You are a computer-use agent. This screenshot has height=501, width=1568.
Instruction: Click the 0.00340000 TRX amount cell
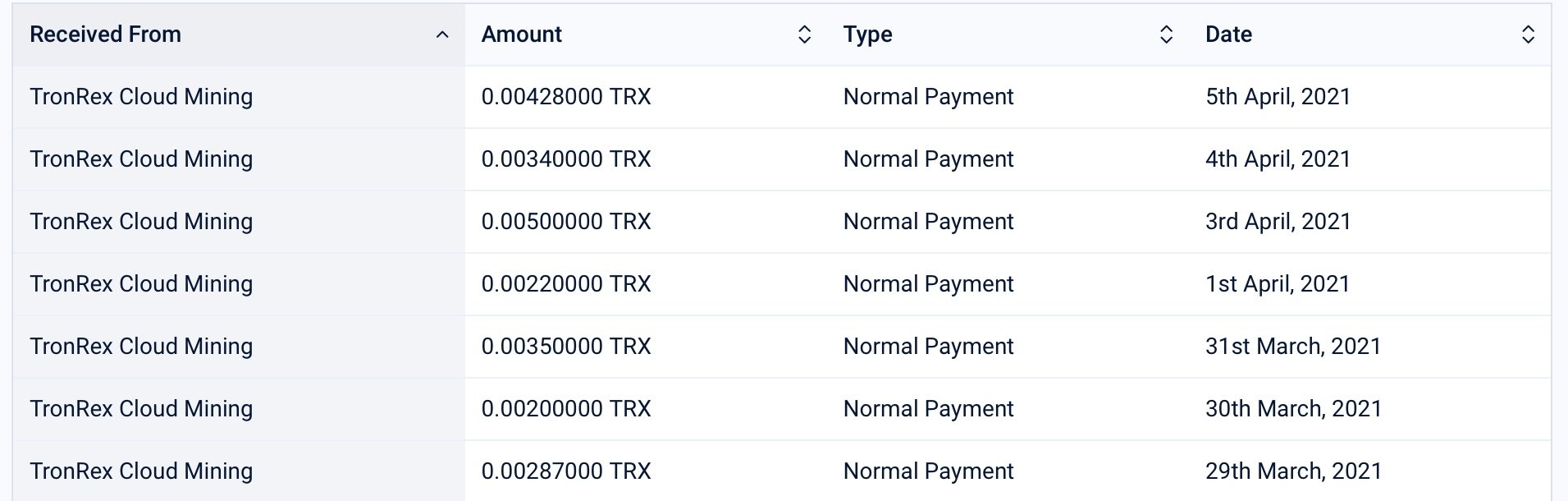pos(566,159)
